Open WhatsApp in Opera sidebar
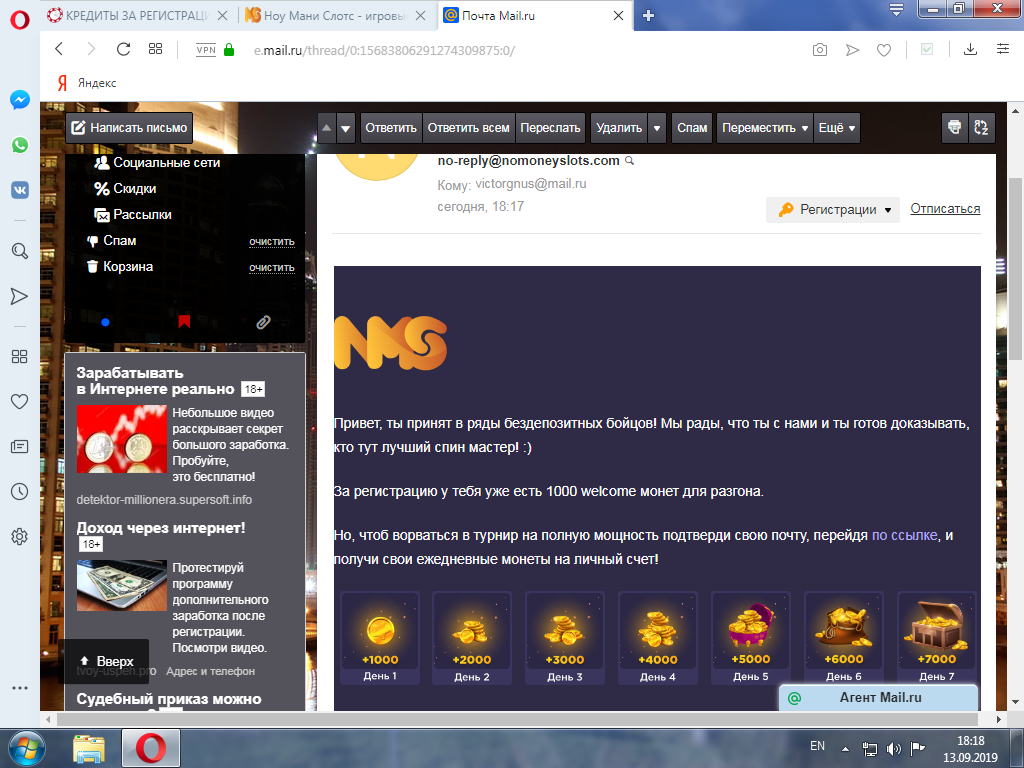The image size is (1024, 768). (20, 145)
